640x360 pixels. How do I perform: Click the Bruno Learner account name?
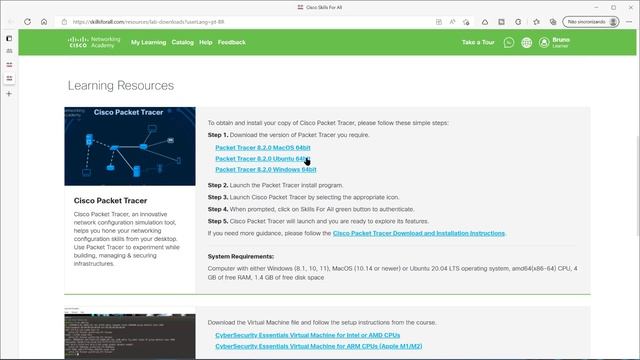[x=561, y=42]
